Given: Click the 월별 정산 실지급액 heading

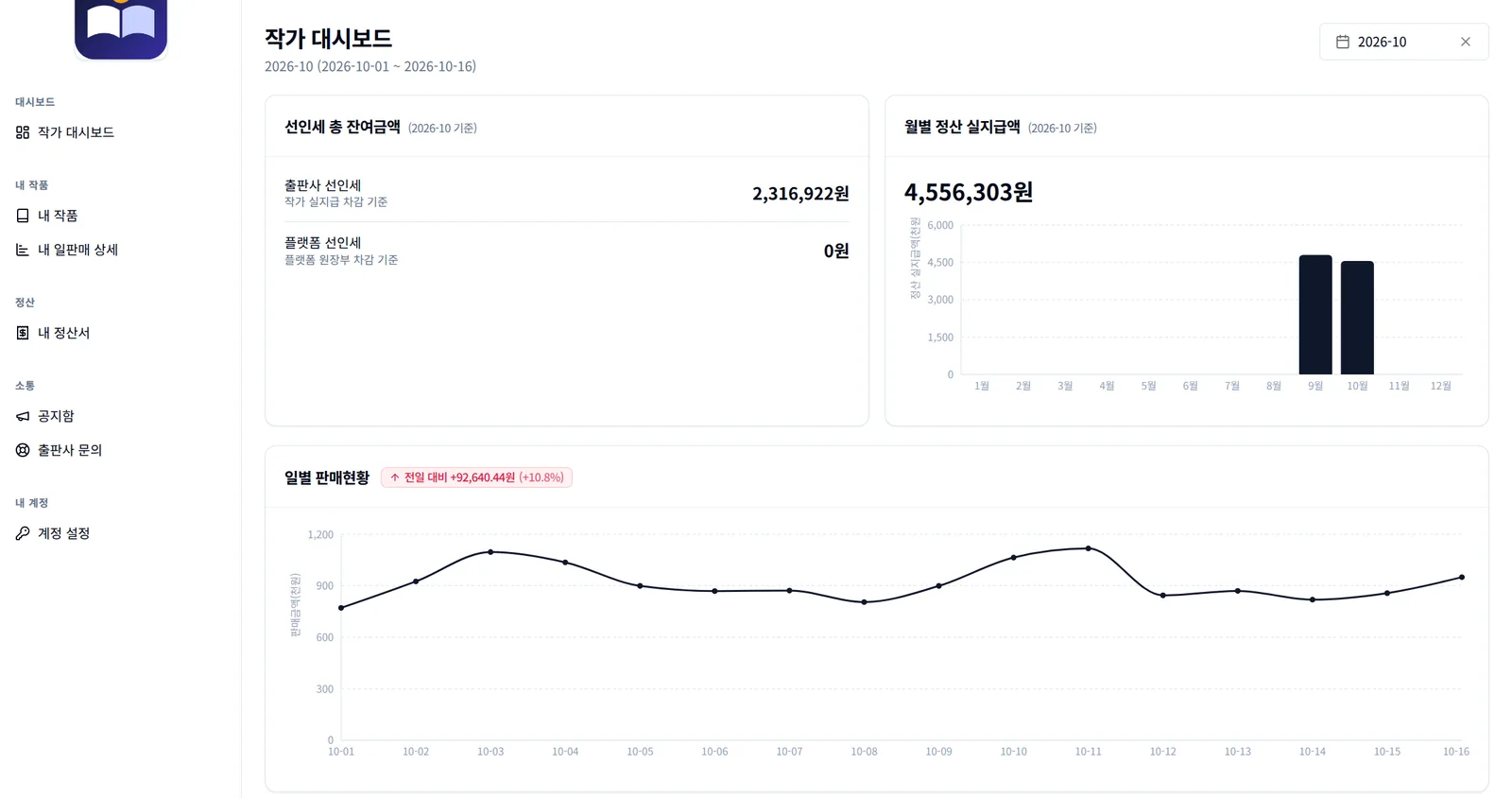Looking at the screenshot, I should click(x=962, y=127).
